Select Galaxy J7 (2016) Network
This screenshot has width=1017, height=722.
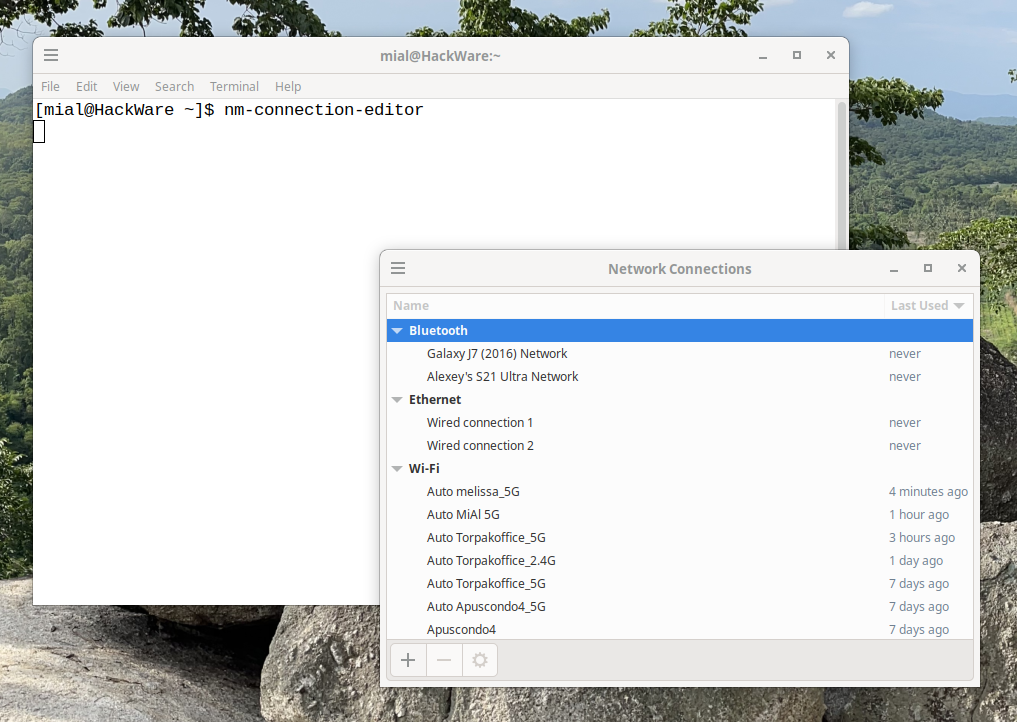(497, 354)
